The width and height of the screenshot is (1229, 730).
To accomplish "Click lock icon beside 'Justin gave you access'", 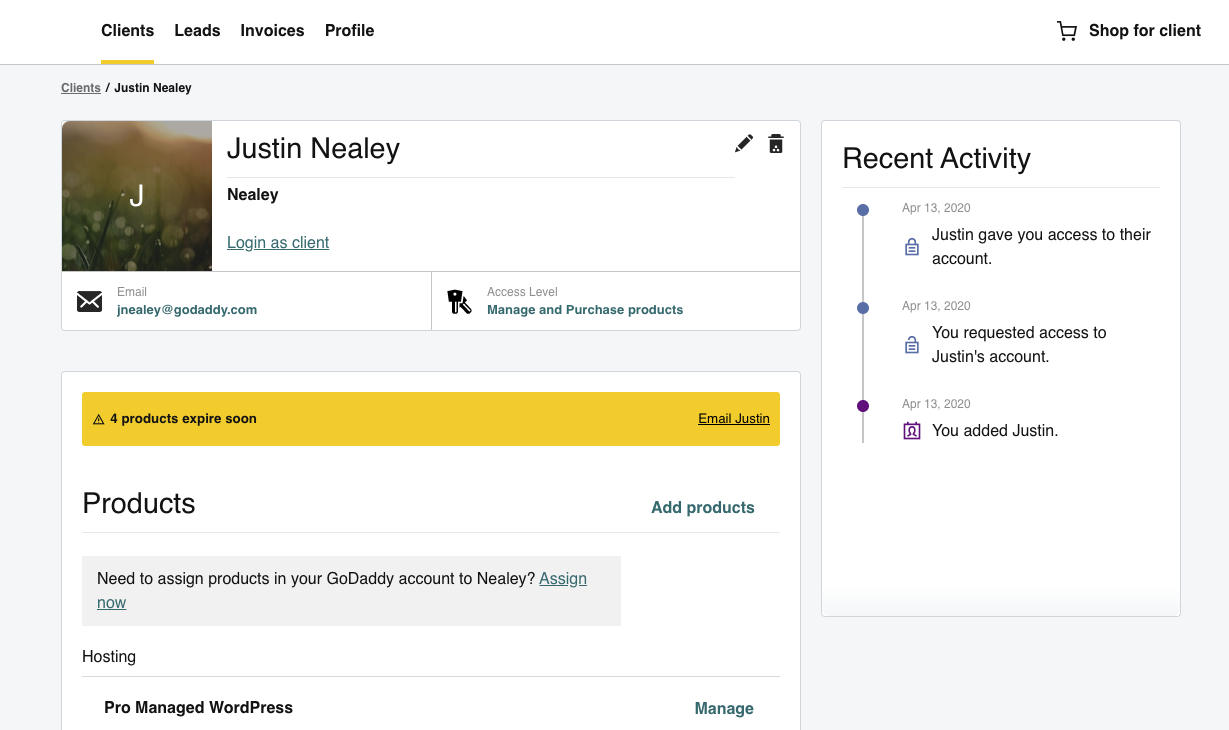I will [912, 247].
